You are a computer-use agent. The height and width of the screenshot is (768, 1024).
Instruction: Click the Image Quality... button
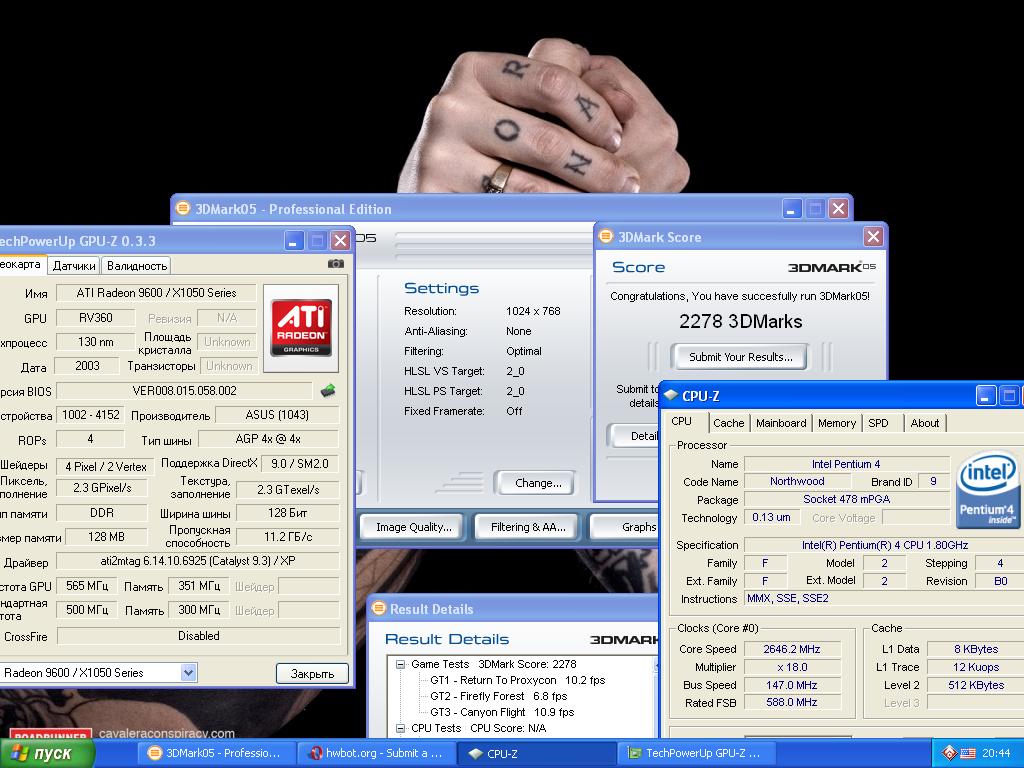(x=413, y=528)
